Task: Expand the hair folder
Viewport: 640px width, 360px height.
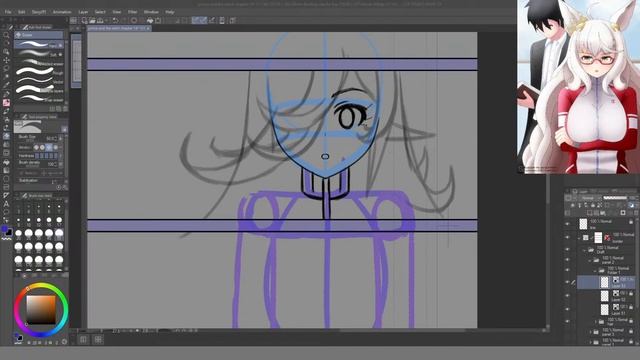Action: [x=596, y=322]
